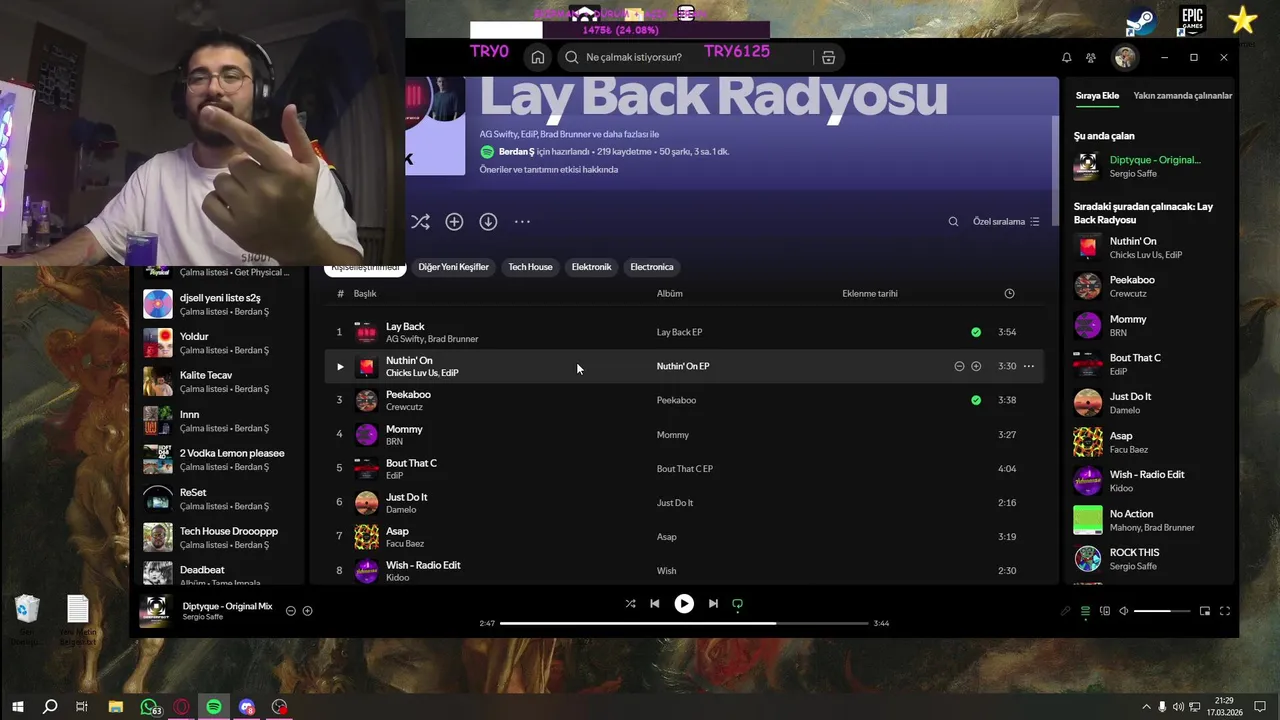Image resolution: width=1280 pixels, height=720 pixels.
Task: Open Connect to a device icon
Action: [1105, 611]
